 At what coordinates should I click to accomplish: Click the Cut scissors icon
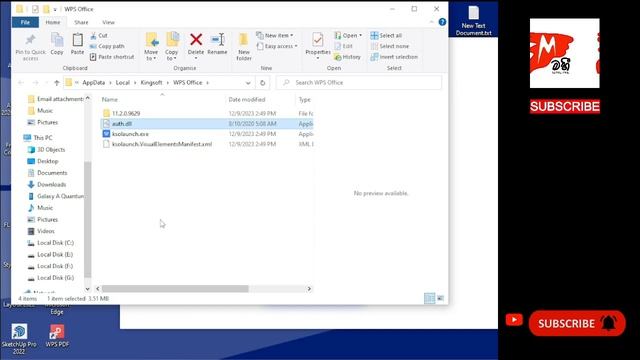click(93, 36)
